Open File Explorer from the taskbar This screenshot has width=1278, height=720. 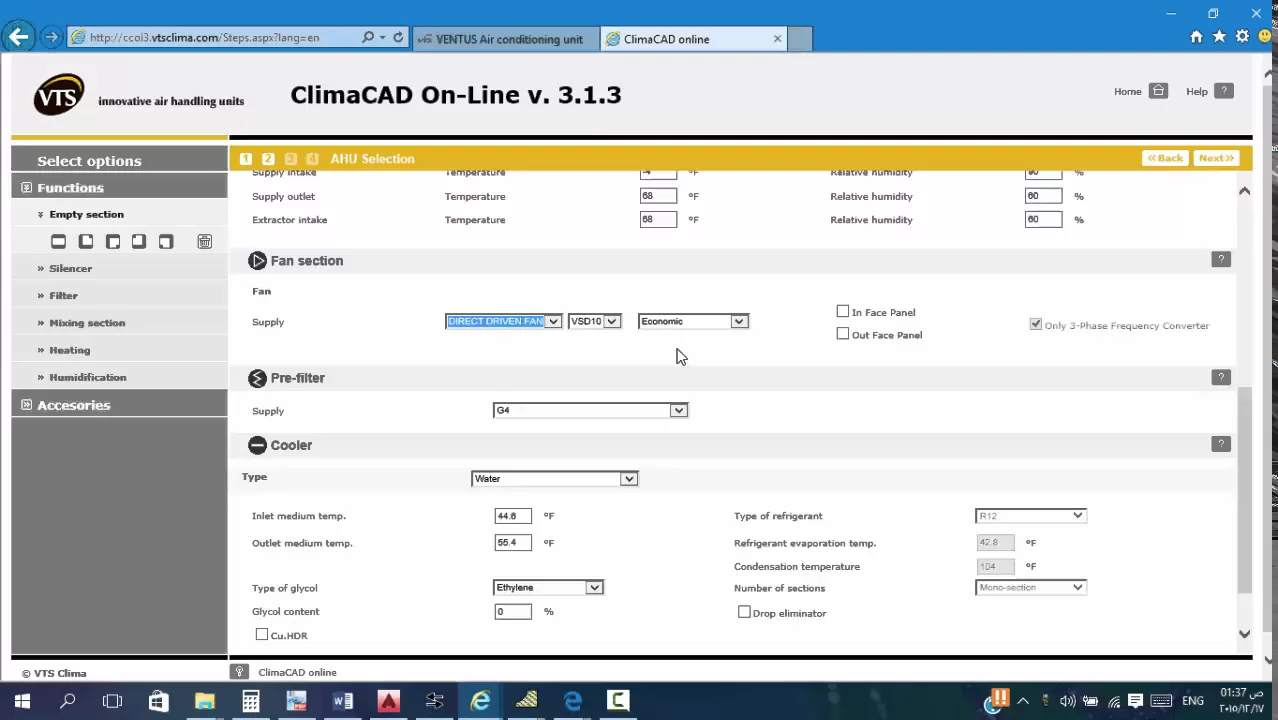(205, 701)
